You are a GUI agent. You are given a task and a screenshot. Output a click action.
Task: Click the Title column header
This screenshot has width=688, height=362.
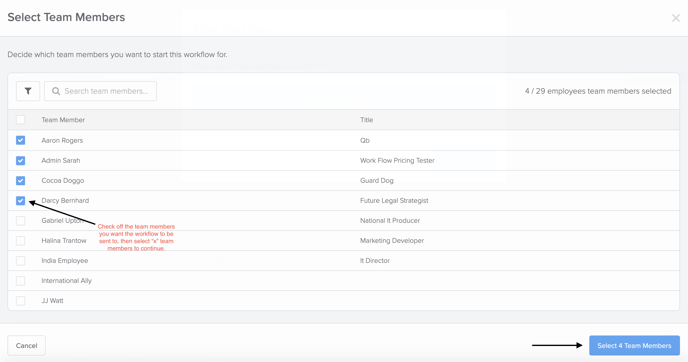[x=366, y=120]
